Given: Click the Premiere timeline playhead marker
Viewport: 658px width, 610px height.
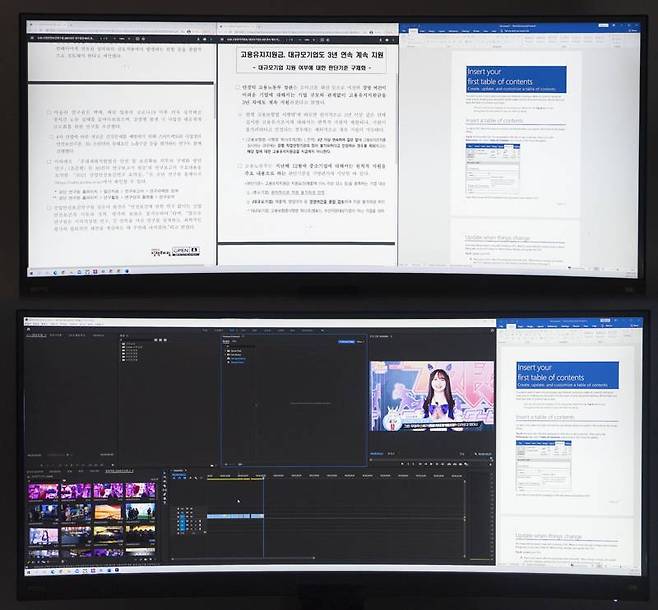Looking at the screenshot, I should [x=264, y=477].
